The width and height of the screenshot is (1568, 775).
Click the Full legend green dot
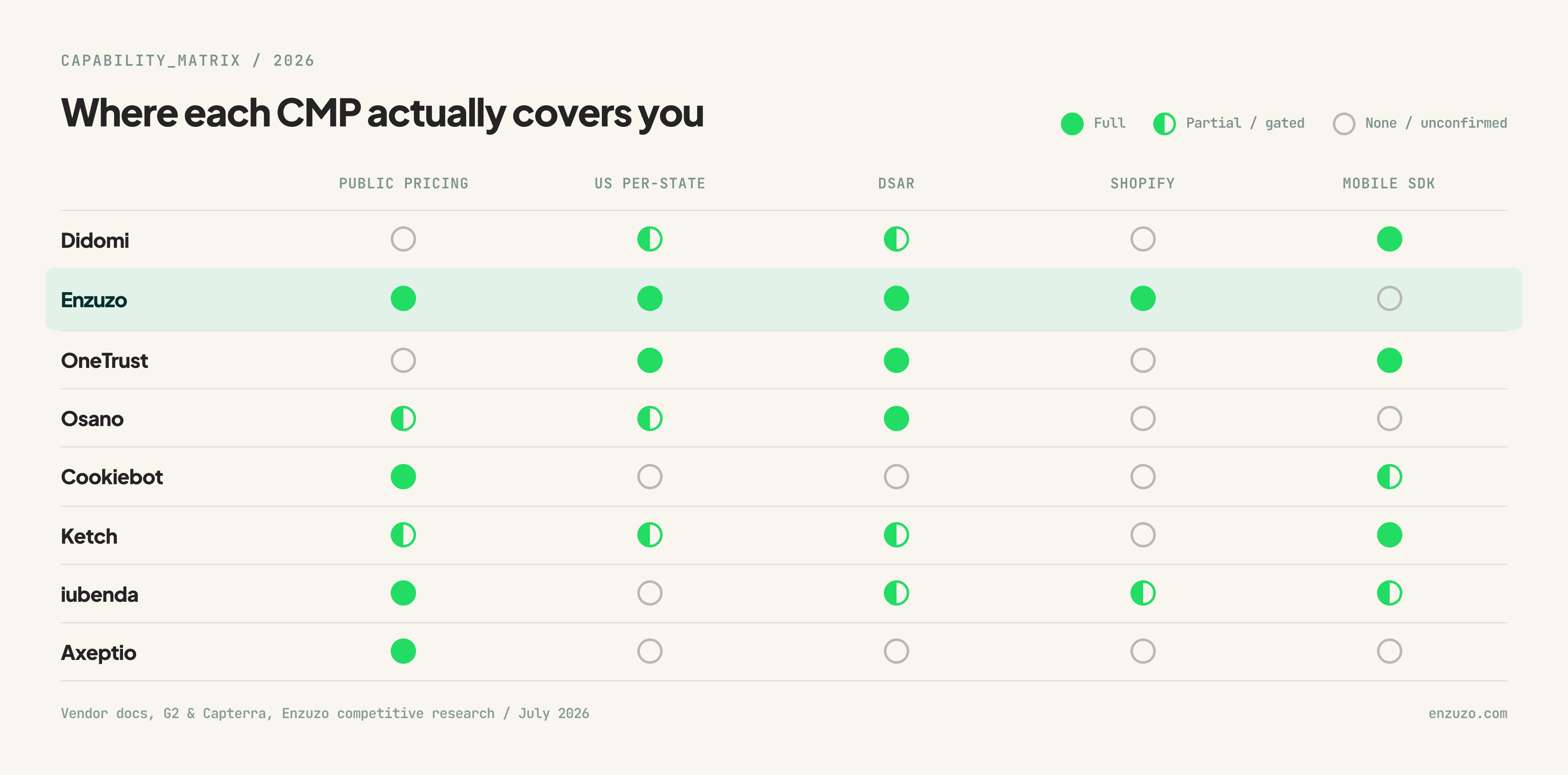tap(1072, 123)
